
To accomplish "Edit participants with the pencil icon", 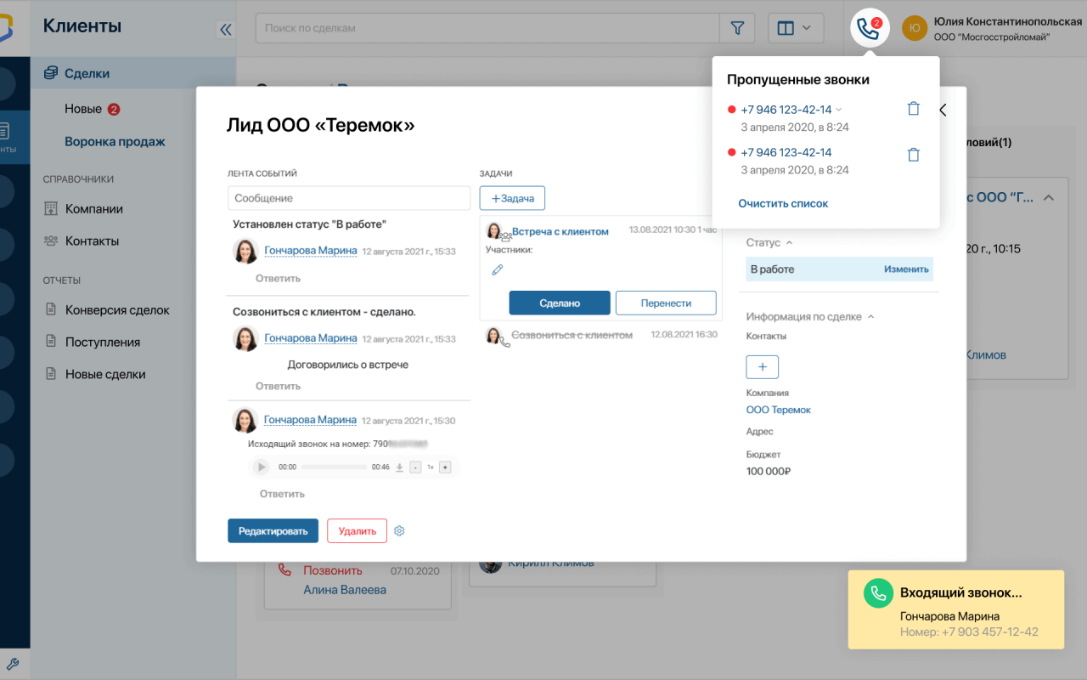I will click(497, 270).
